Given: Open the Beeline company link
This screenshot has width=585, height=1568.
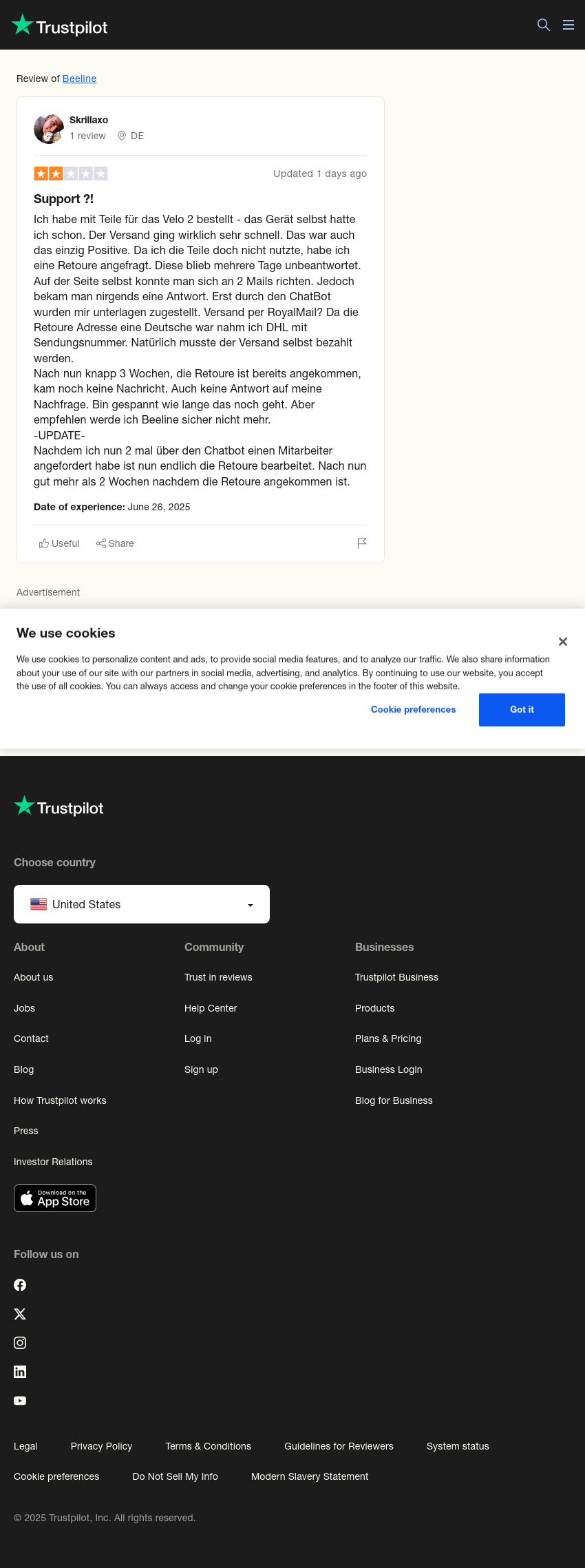Looking at the screenshot, I should pos(80,79).
